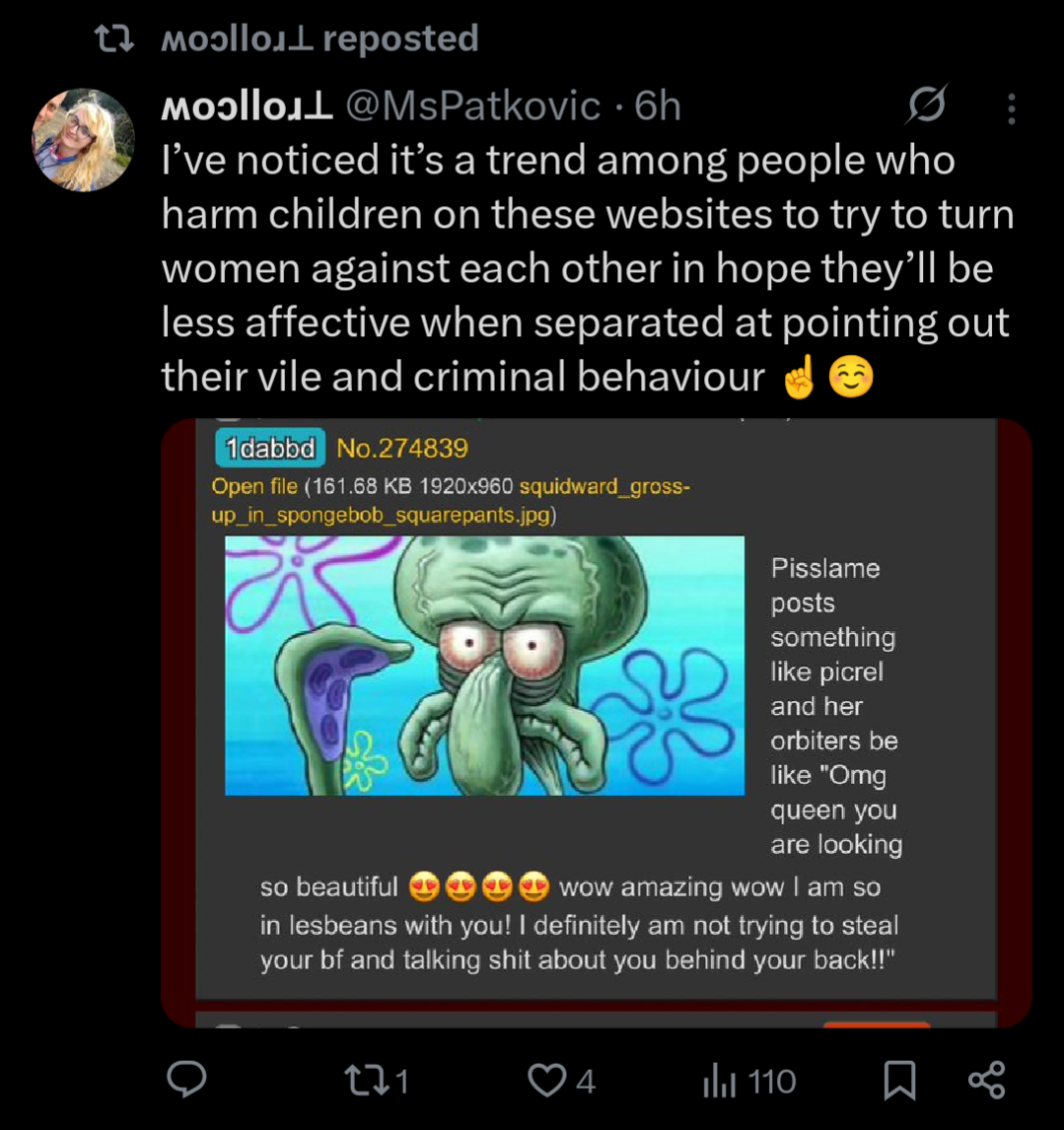The width and height of the screenshot is (1064, 1130).
Task: Open the three-dot more options menu
Action: (x=1011, y=108)
